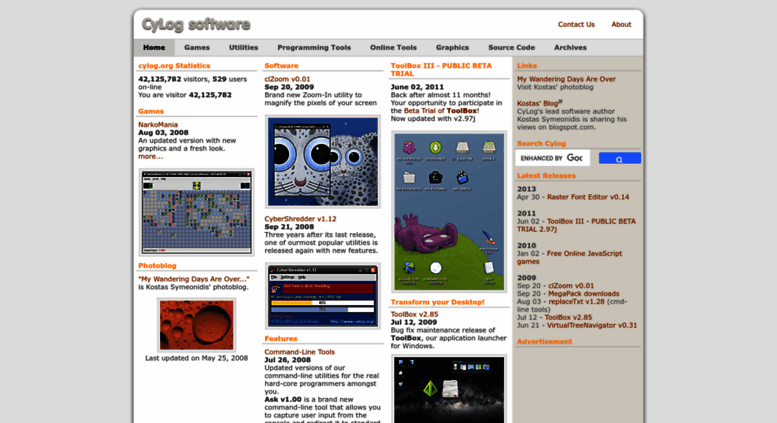This screenshot has height=423, width=777.
Task: View the Archives tab
Action: 570,48
